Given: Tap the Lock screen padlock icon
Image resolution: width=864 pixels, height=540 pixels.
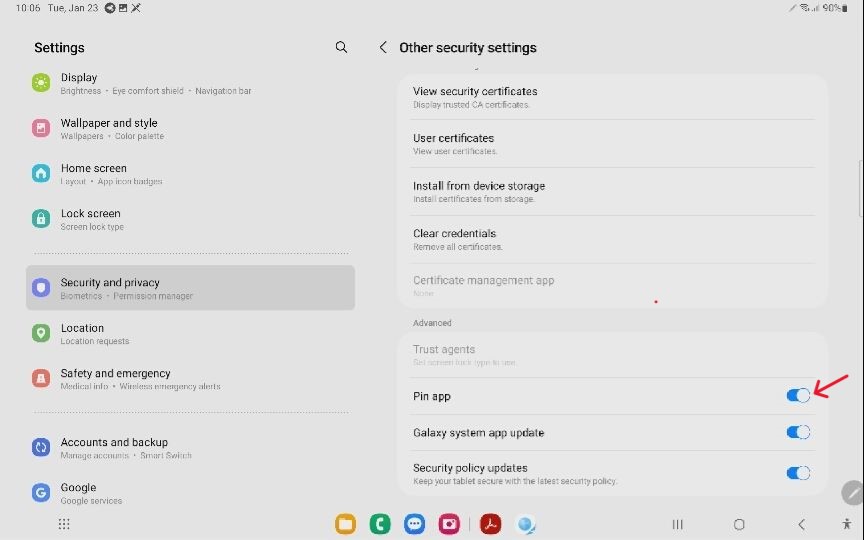Looking at the screenshot, I should click(41, 219).
